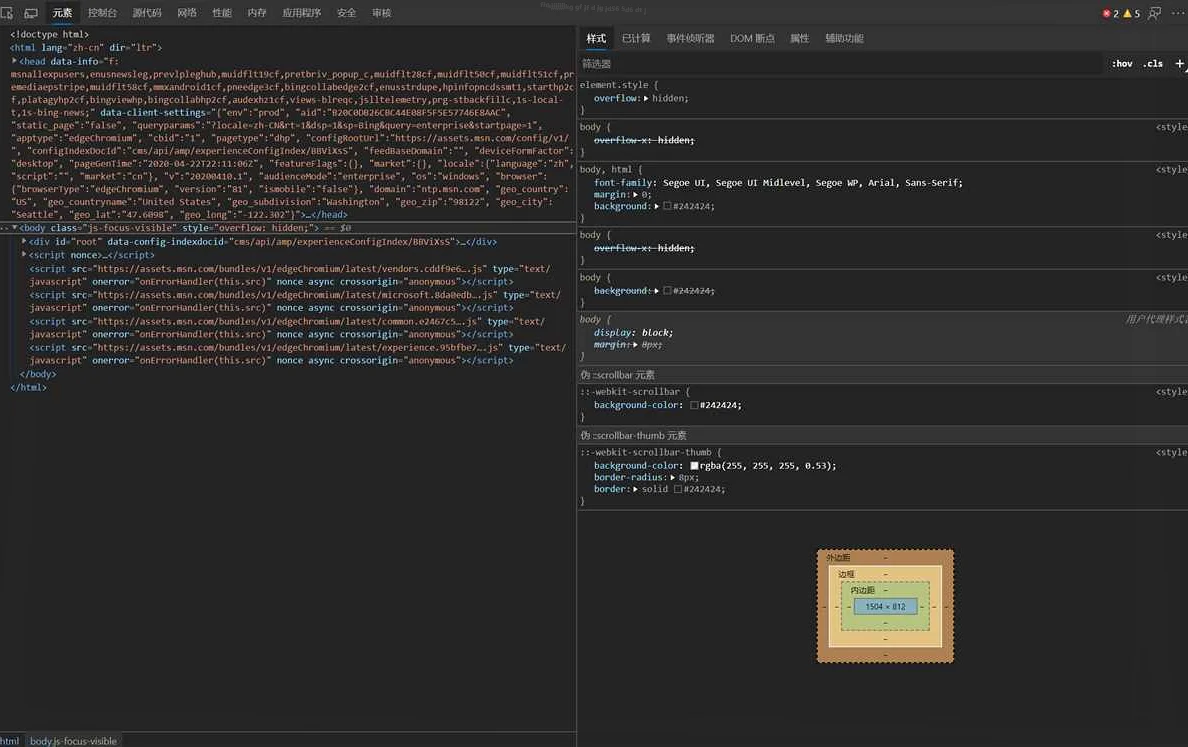1188x747 pixels.
Task: Activate the inspect element picker icon
Action: coord(8,13)
